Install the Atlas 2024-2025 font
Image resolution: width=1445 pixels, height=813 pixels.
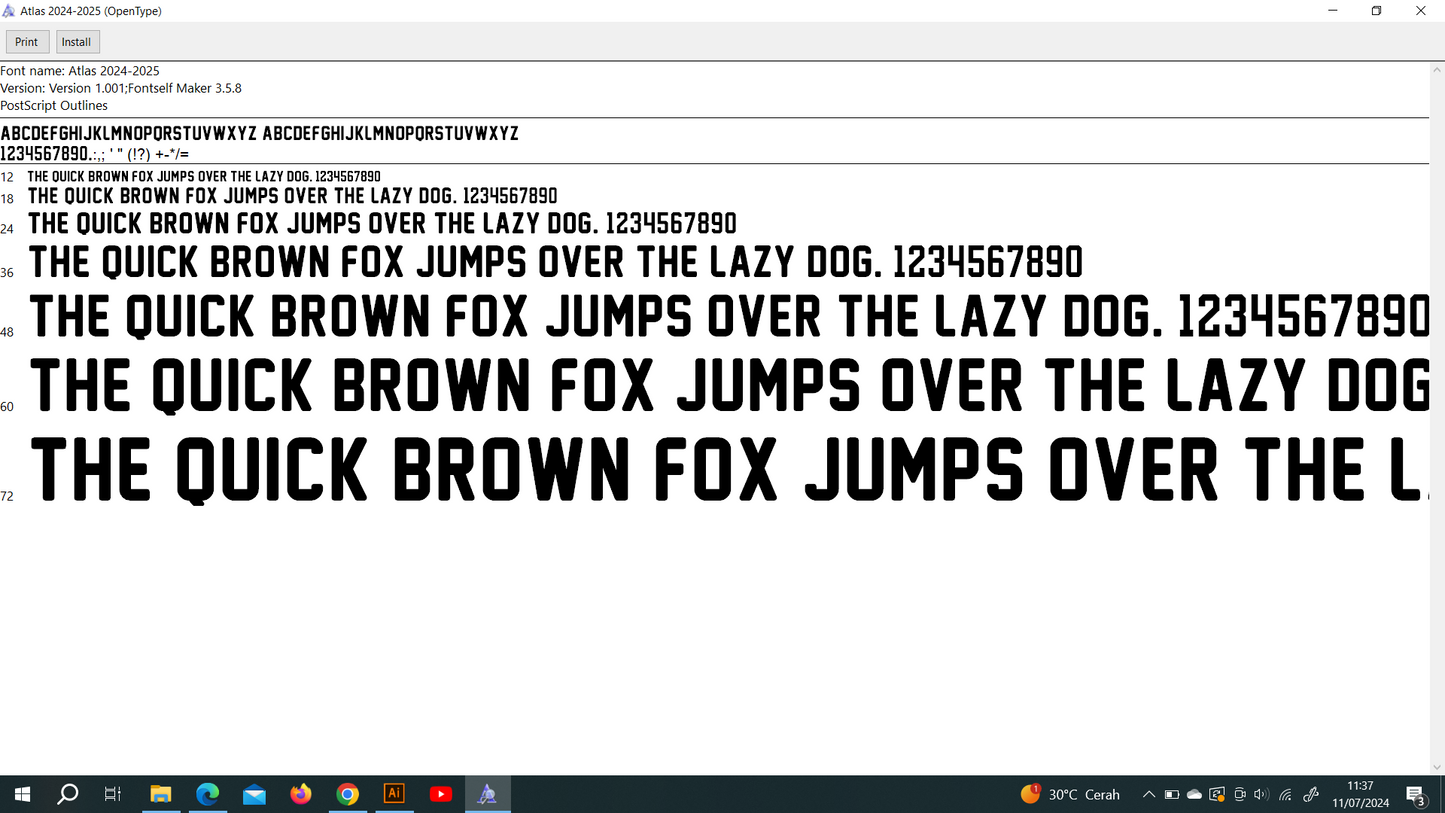click(x=77, y=42)
